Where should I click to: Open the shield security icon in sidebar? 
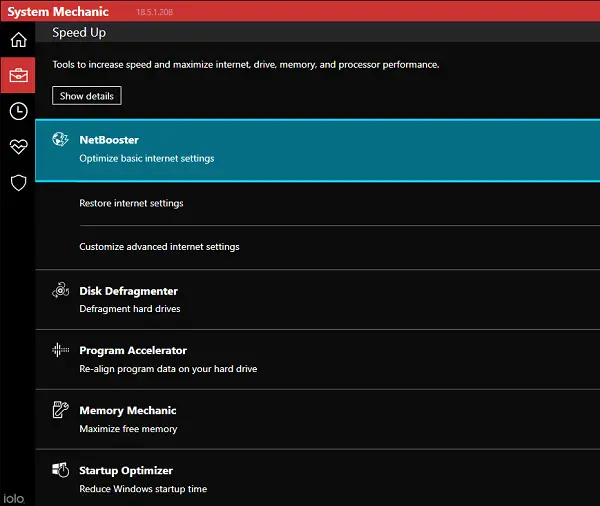click(x=18, y=183)
